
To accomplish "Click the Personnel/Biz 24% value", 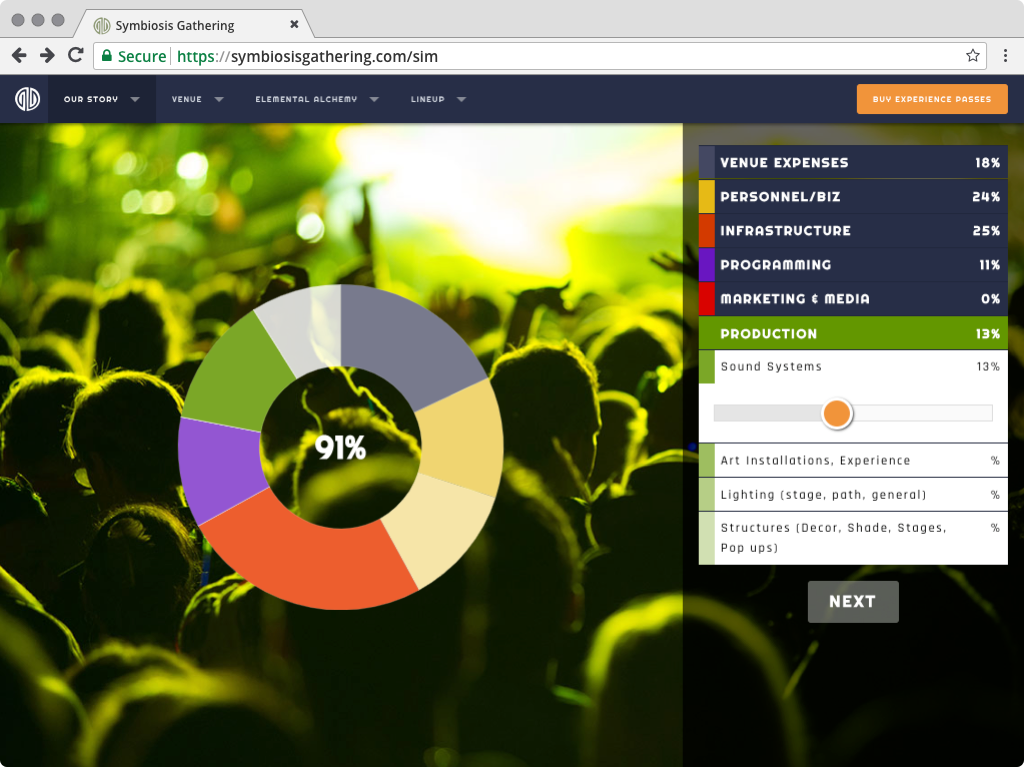I will (x=986, y=197).
